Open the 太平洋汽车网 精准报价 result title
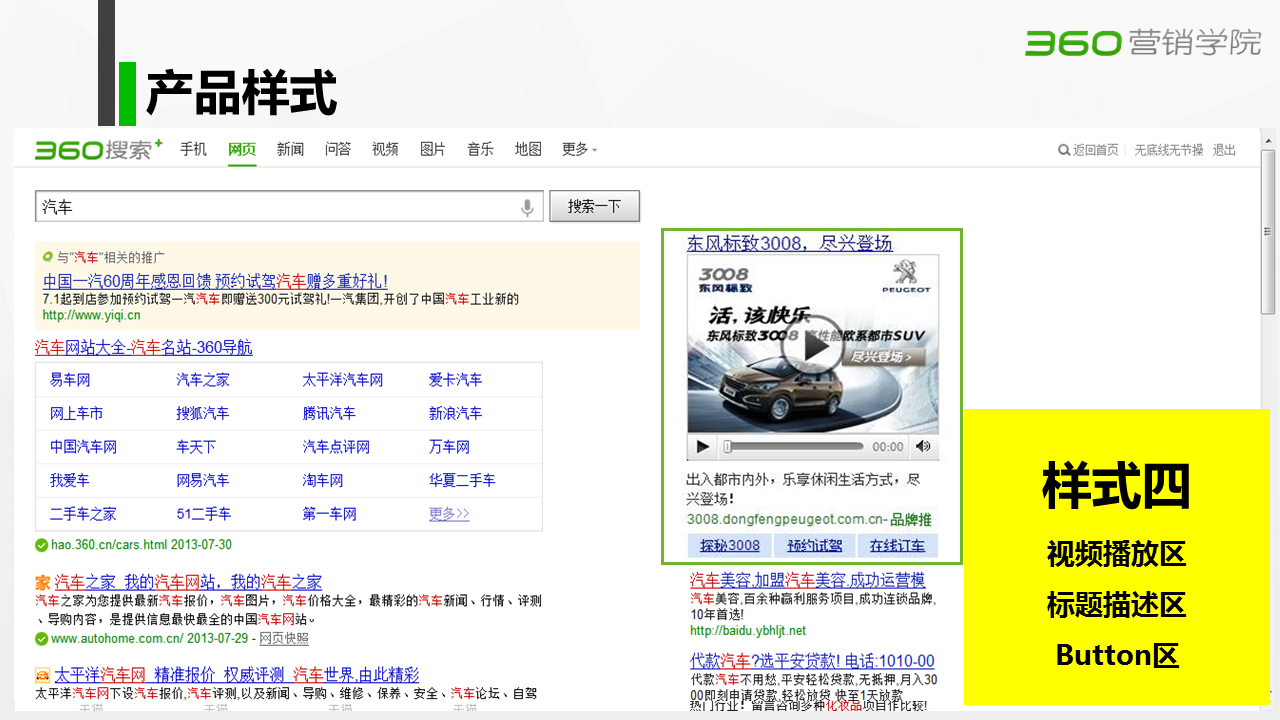This screenshot has width=1280, height=720. click(x=237, y=675)
